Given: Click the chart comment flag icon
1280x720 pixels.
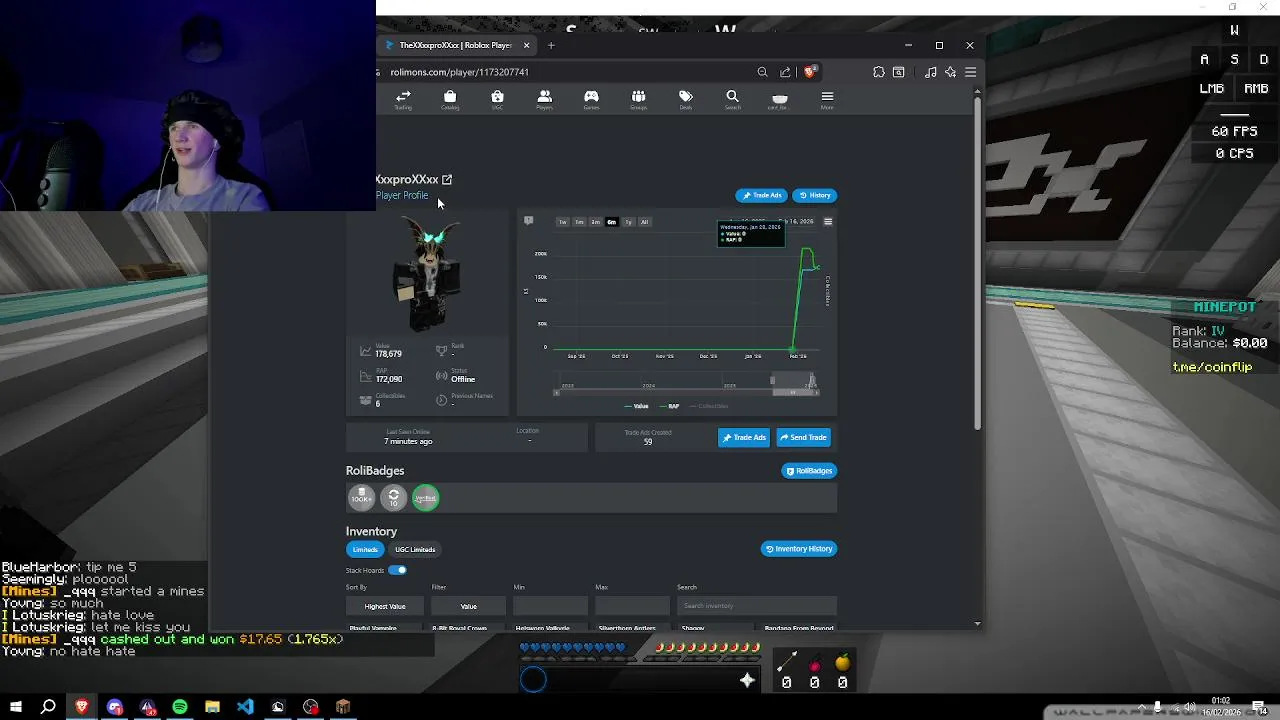Looking at the screenshot, I should [x=528, y=221].
